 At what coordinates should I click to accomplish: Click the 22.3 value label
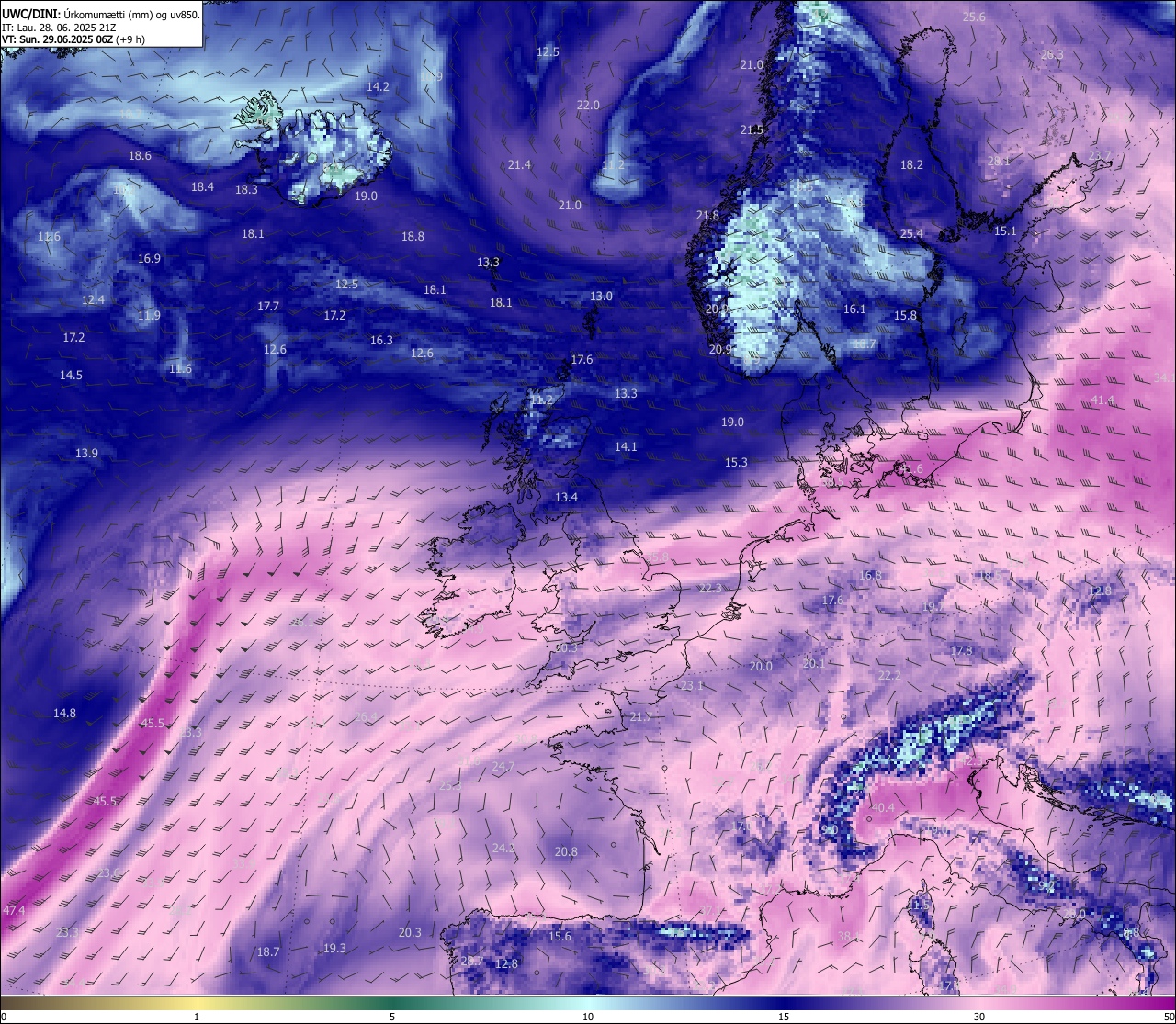[x=710, y=589]
